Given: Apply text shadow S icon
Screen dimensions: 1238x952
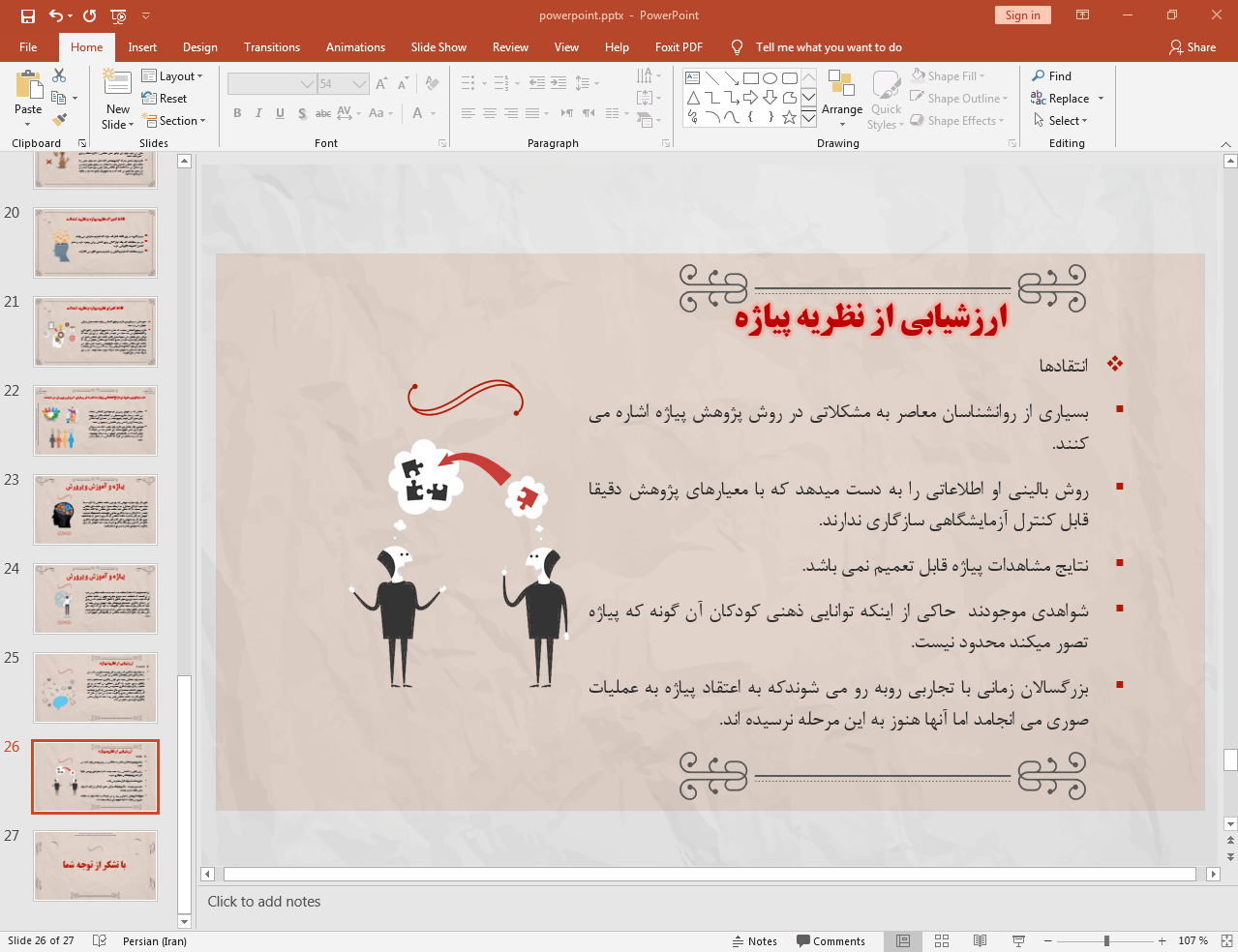Looking at the screenshot, I should click(x=302, y=113).
